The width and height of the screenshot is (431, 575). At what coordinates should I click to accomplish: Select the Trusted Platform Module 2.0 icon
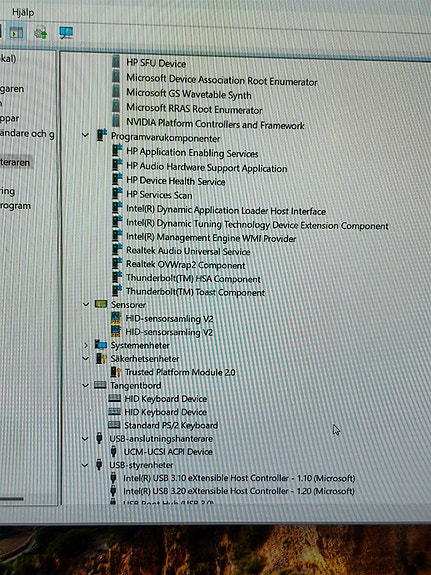116,372
